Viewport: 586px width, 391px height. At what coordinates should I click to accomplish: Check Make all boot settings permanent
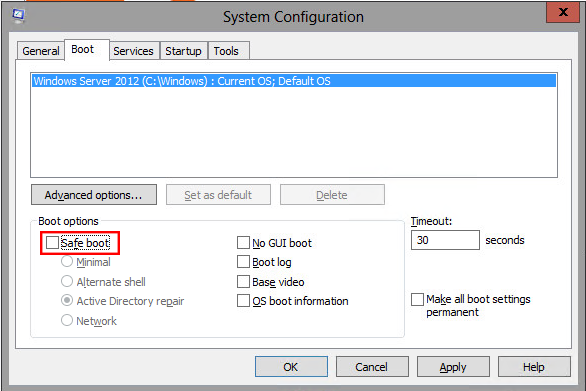pos(417,299)
